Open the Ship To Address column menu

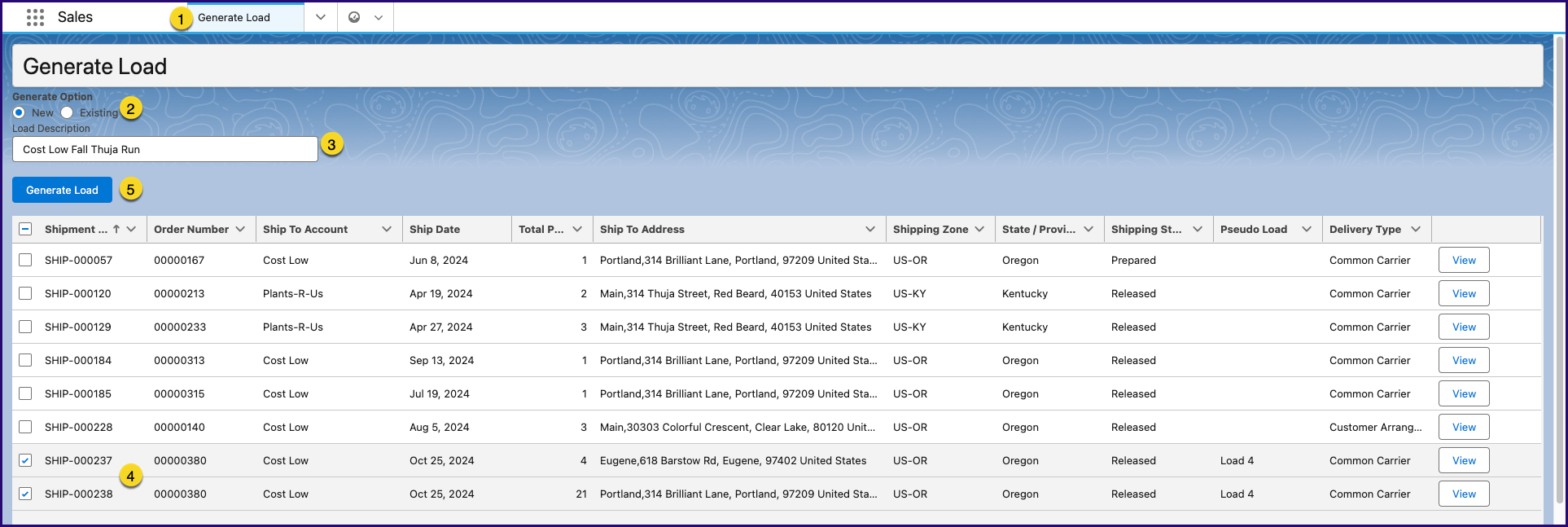870,230
